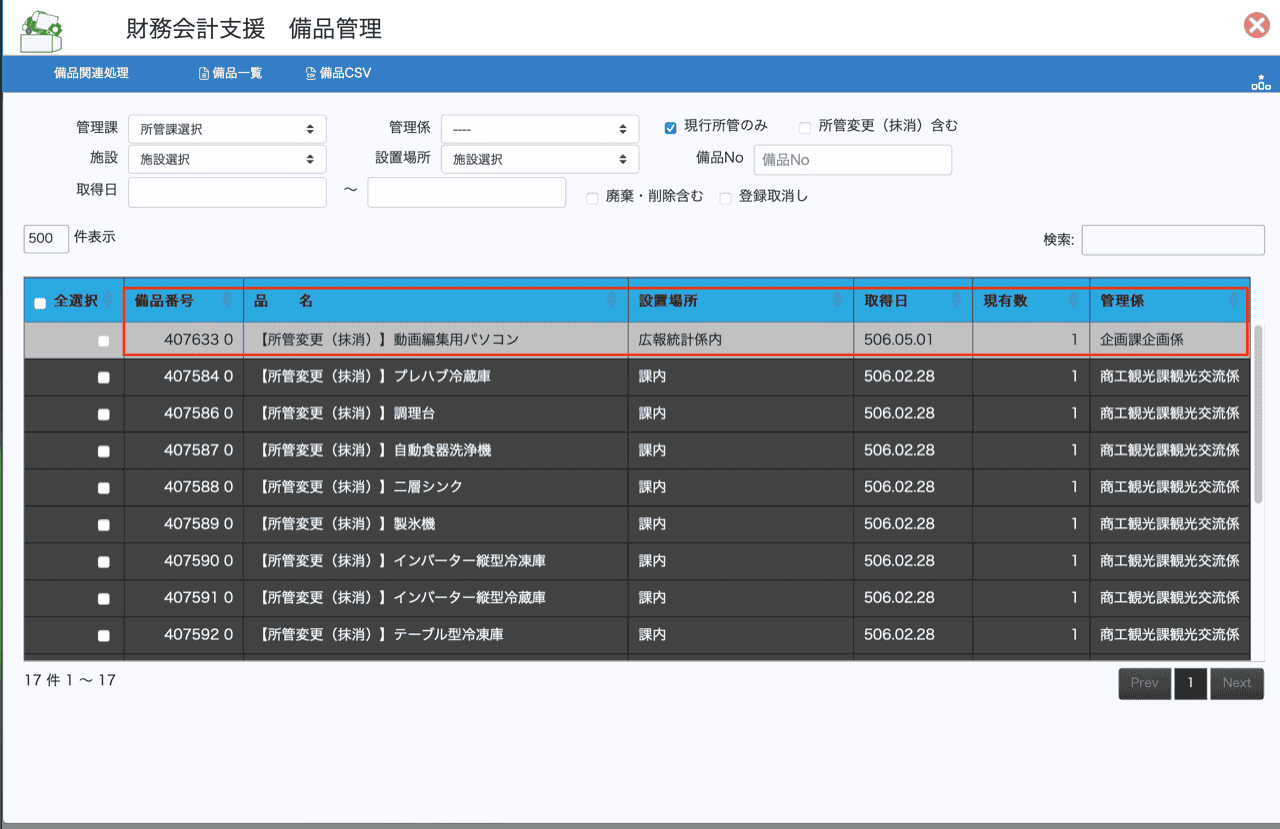
Task: Sort table by 品名 column arrows
Action: click(612, 300)
